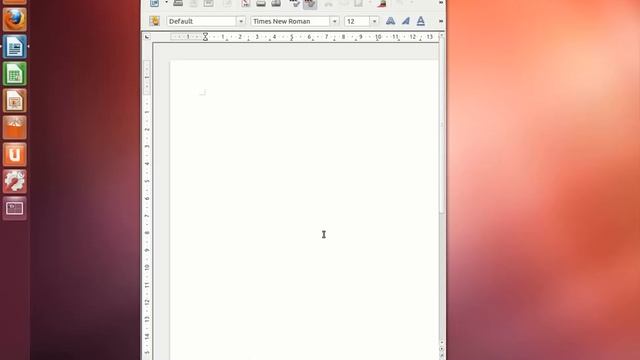Open the font name dropdown arrow
The width and height of the screenshot is (640, 360).
334,21
